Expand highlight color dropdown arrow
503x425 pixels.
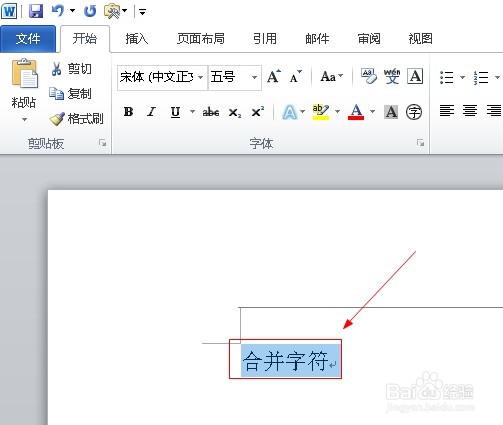point(337,111)
